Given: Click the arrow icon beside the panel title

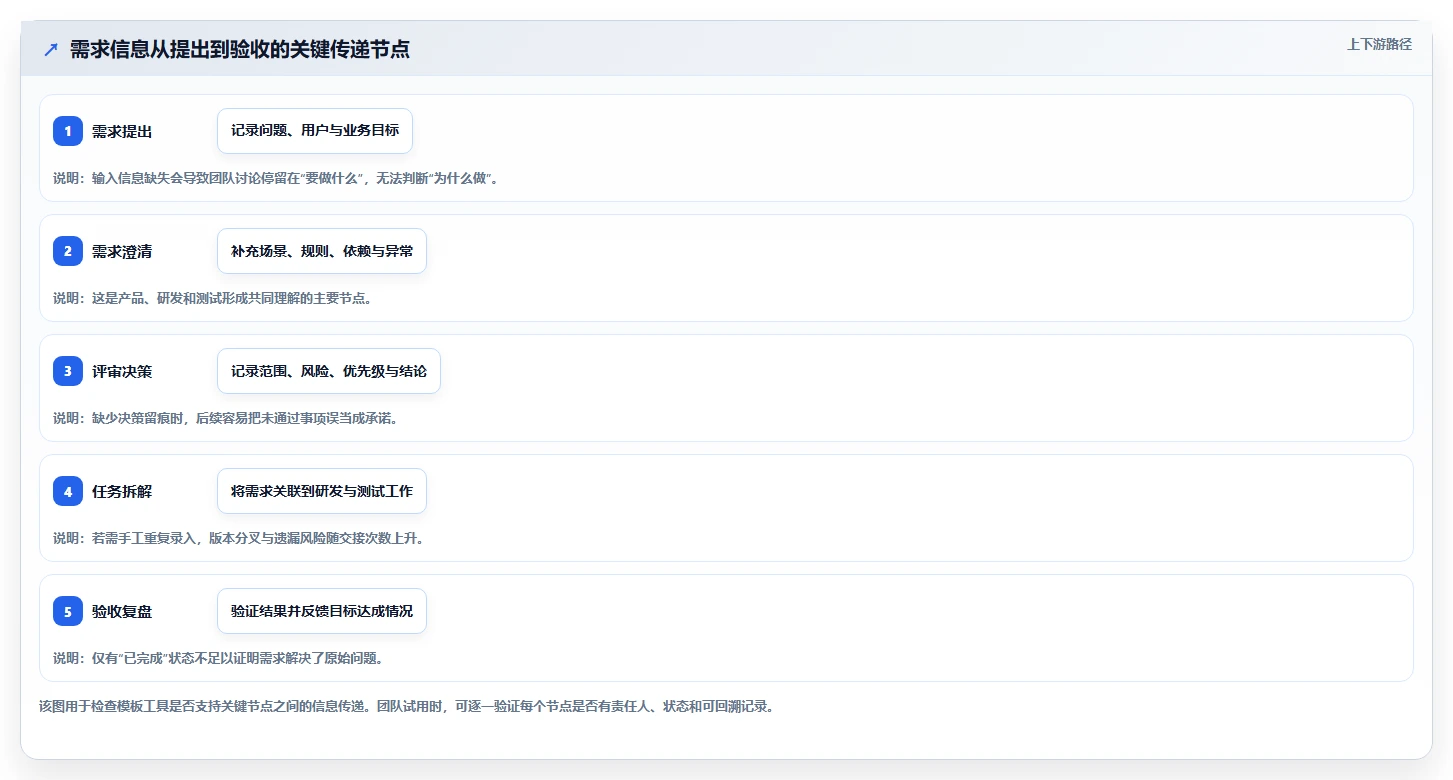Looking at the screenshot, I should point(51,50).
